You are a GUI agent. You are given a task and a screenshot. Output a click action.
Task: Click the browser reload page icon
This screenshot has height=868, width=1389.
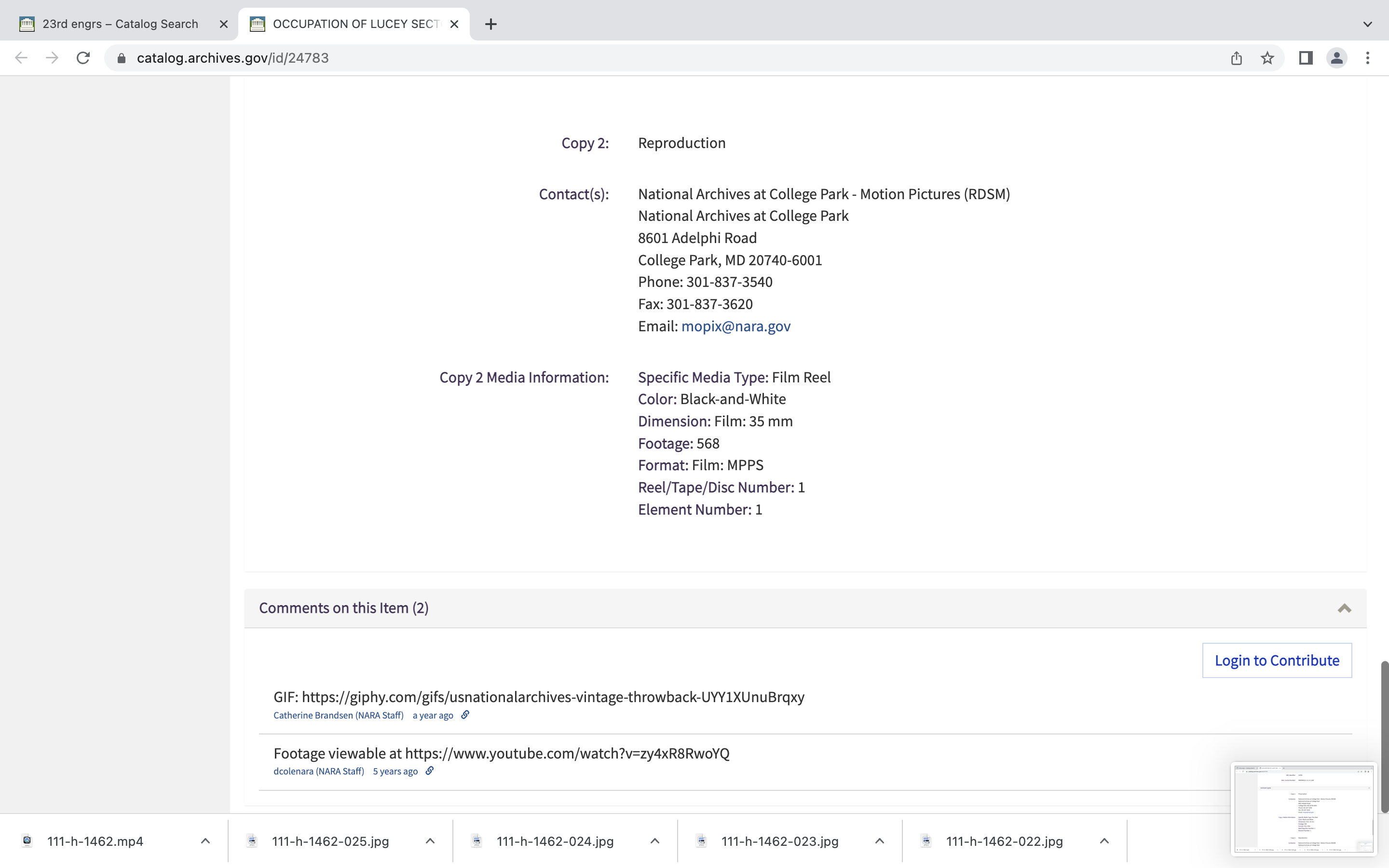click(83, 58)
